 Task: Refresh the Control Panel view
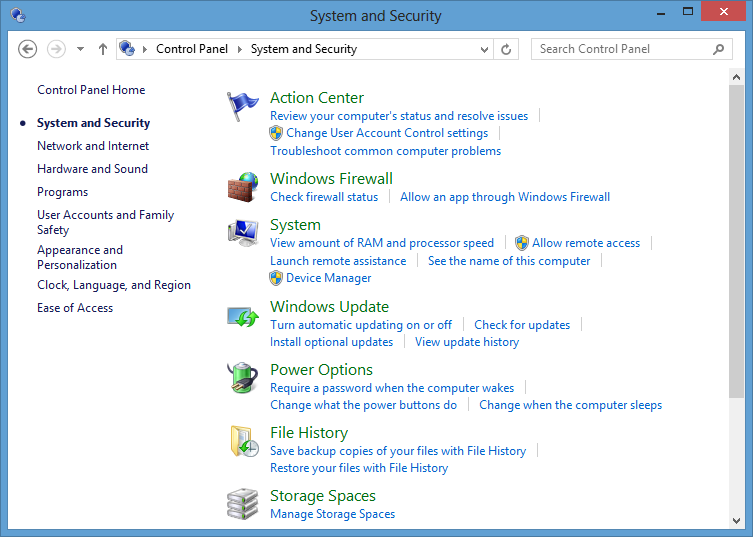click(506, 49)
